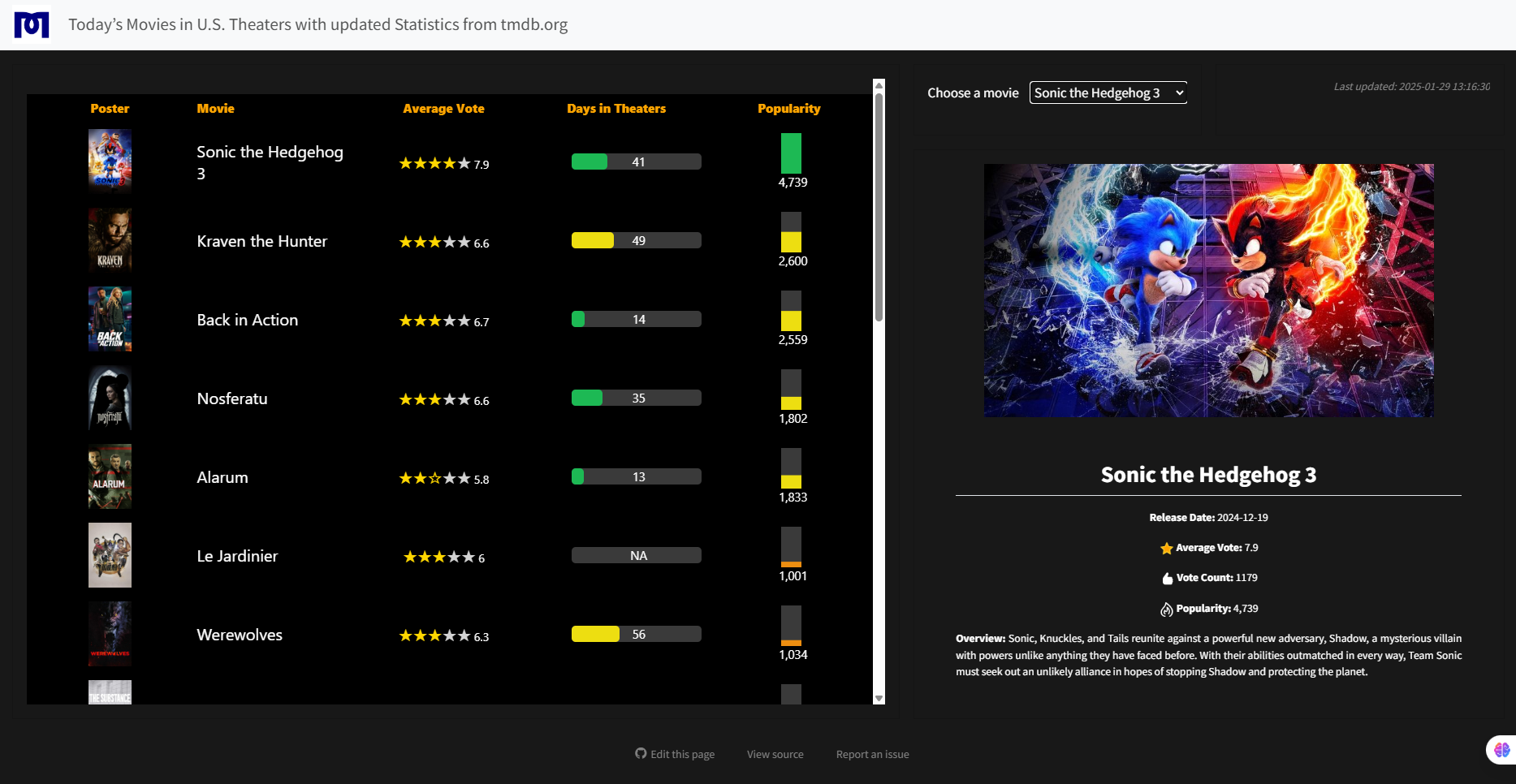1516x784 pixels.
Task: Click the flame icon beside Popularity detail
Action: (1167, 610)
